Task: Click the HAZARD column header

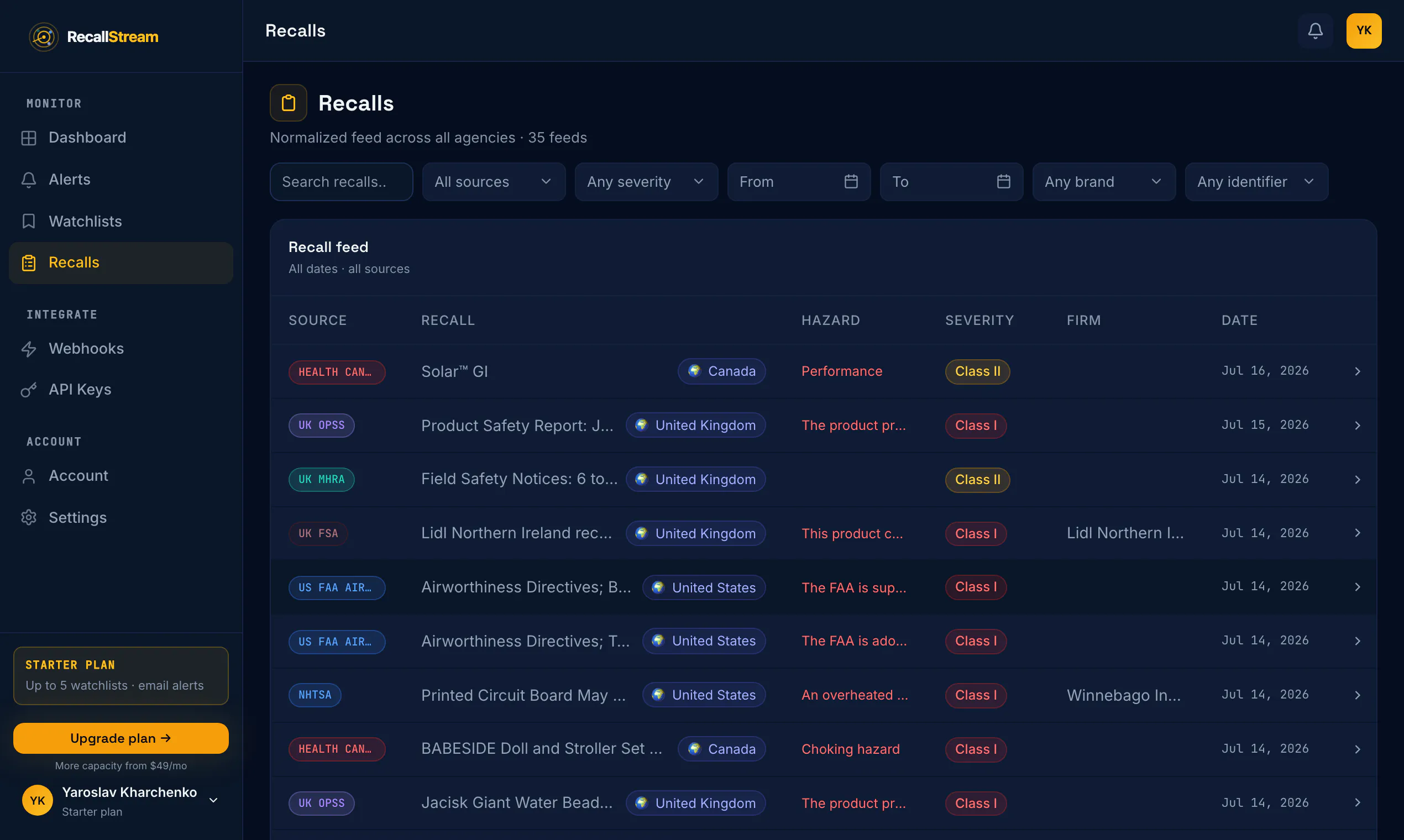Action: coord(830,321)
